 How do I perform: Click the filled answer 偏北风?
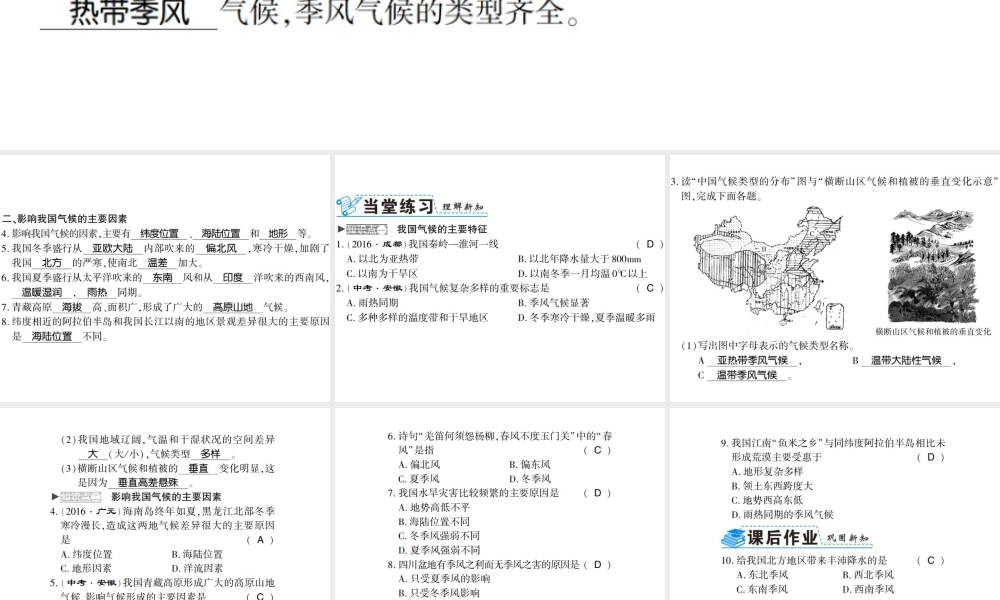point(221,248)
